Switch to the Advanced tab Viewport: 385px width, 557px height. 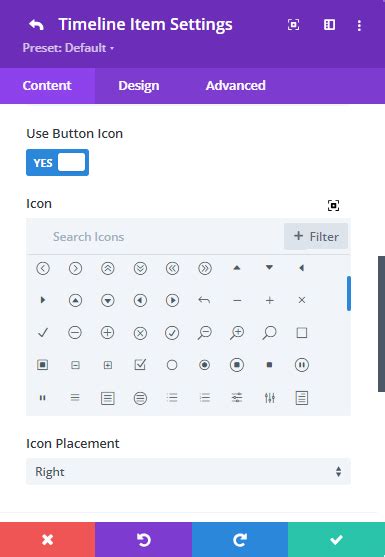pos(236,86)
